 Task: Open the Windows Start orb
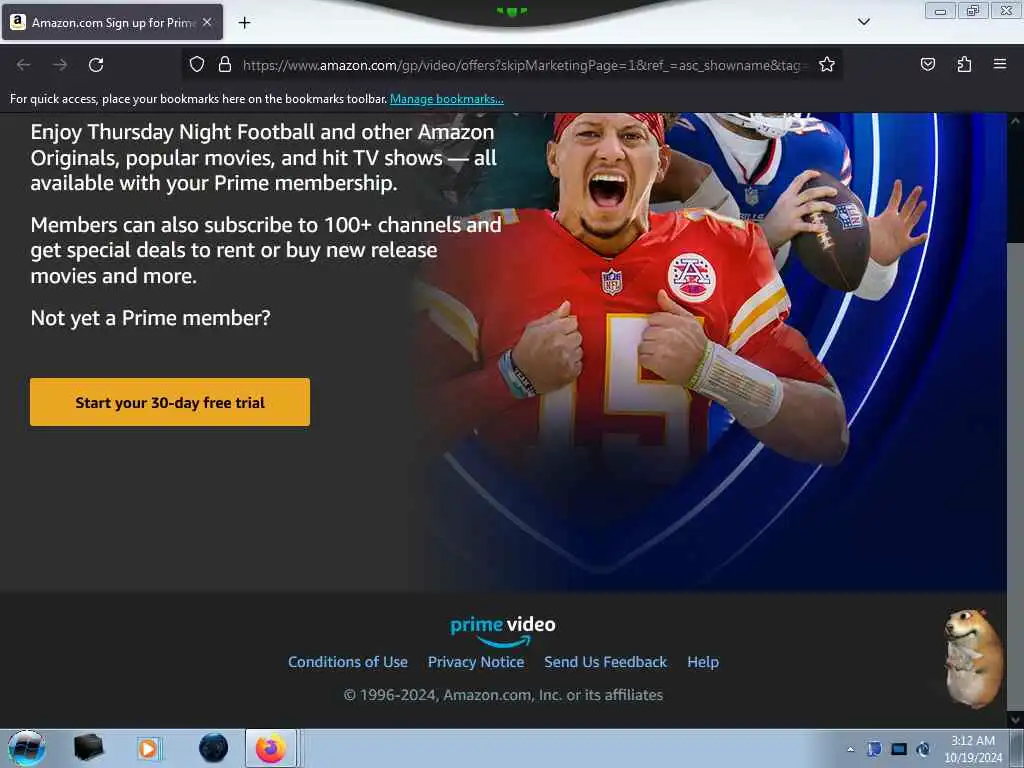click(27, 748)
